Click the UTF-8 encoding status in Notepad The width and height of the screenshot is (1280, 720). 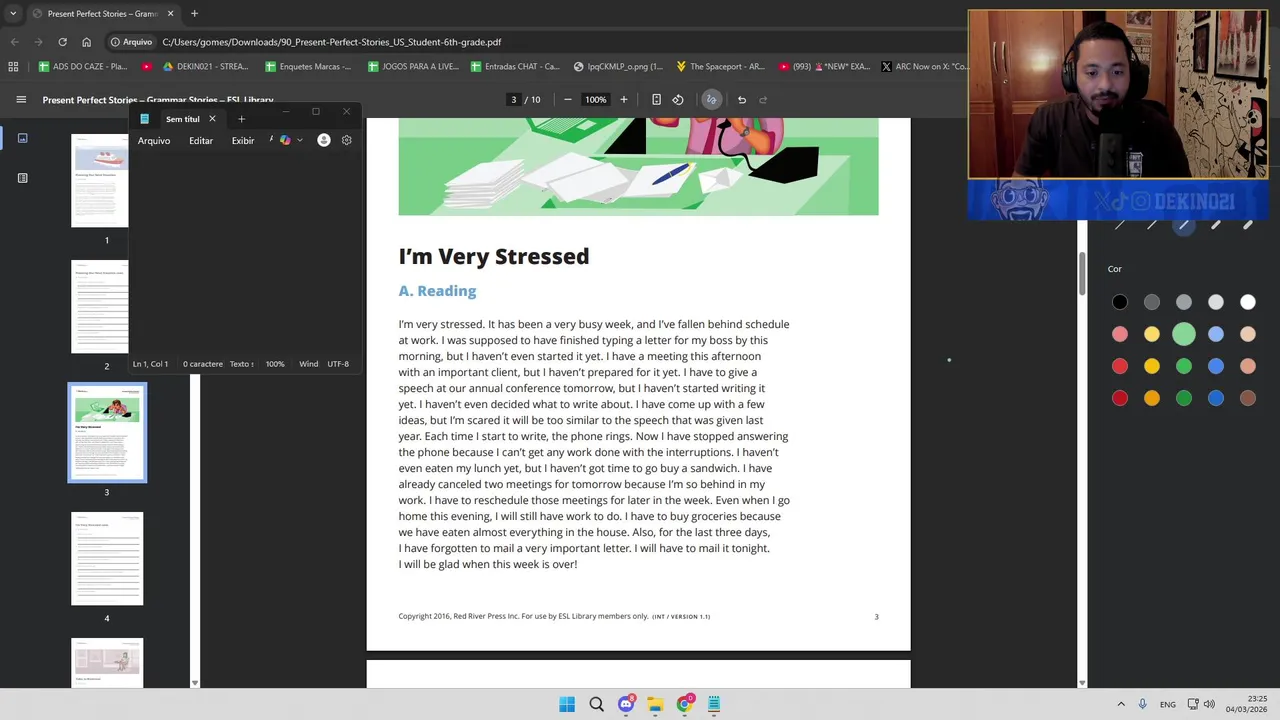(x=338, y=364)
